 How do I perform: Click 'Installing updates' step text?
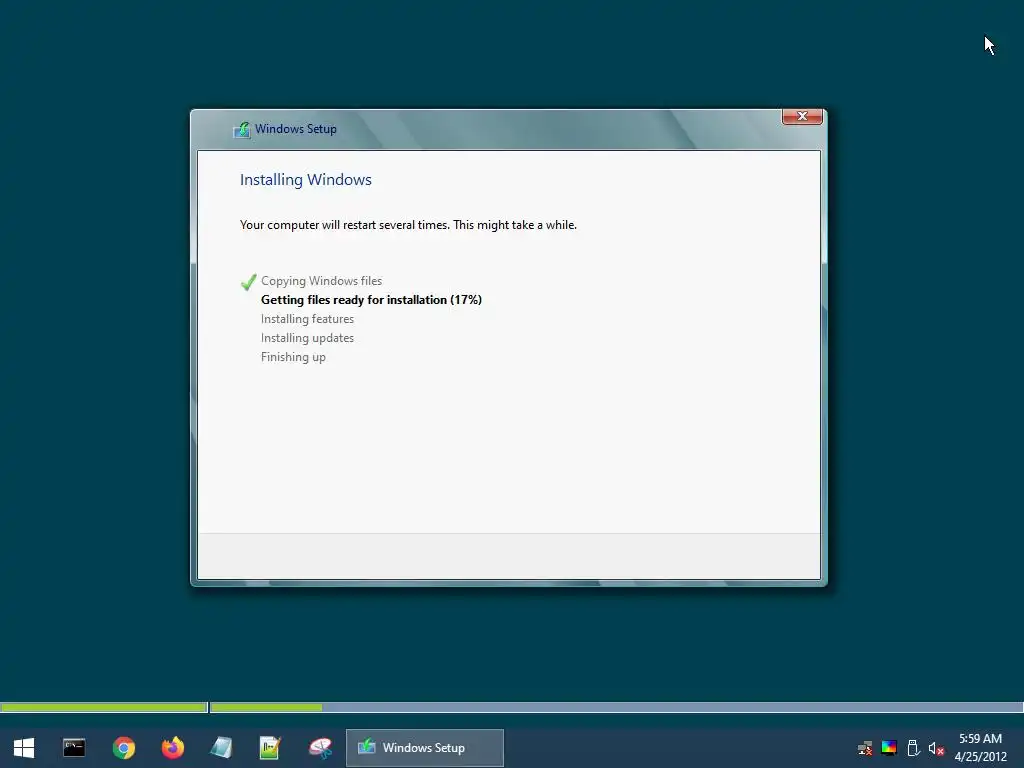click(x=308, y=338)
